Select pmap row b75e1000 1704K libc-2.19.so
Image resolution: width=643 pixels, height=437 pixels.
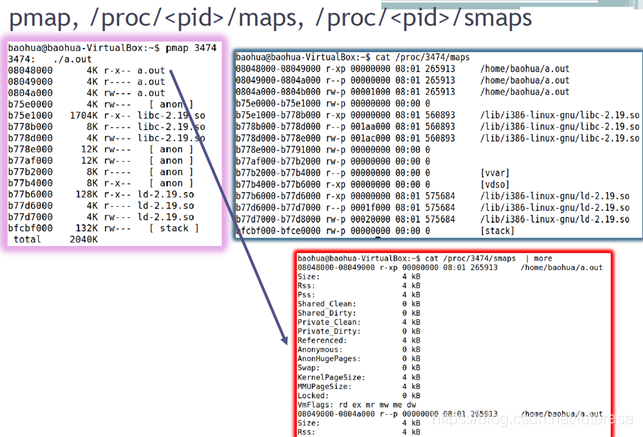(107, 116)
